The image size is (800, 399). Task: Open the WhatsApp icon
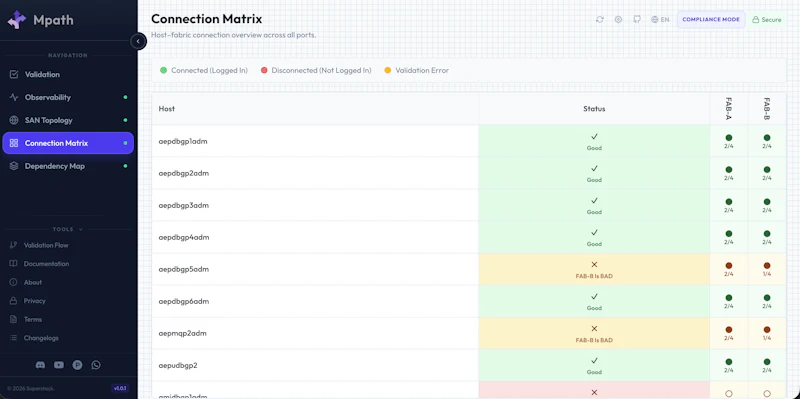pos(96,365)
